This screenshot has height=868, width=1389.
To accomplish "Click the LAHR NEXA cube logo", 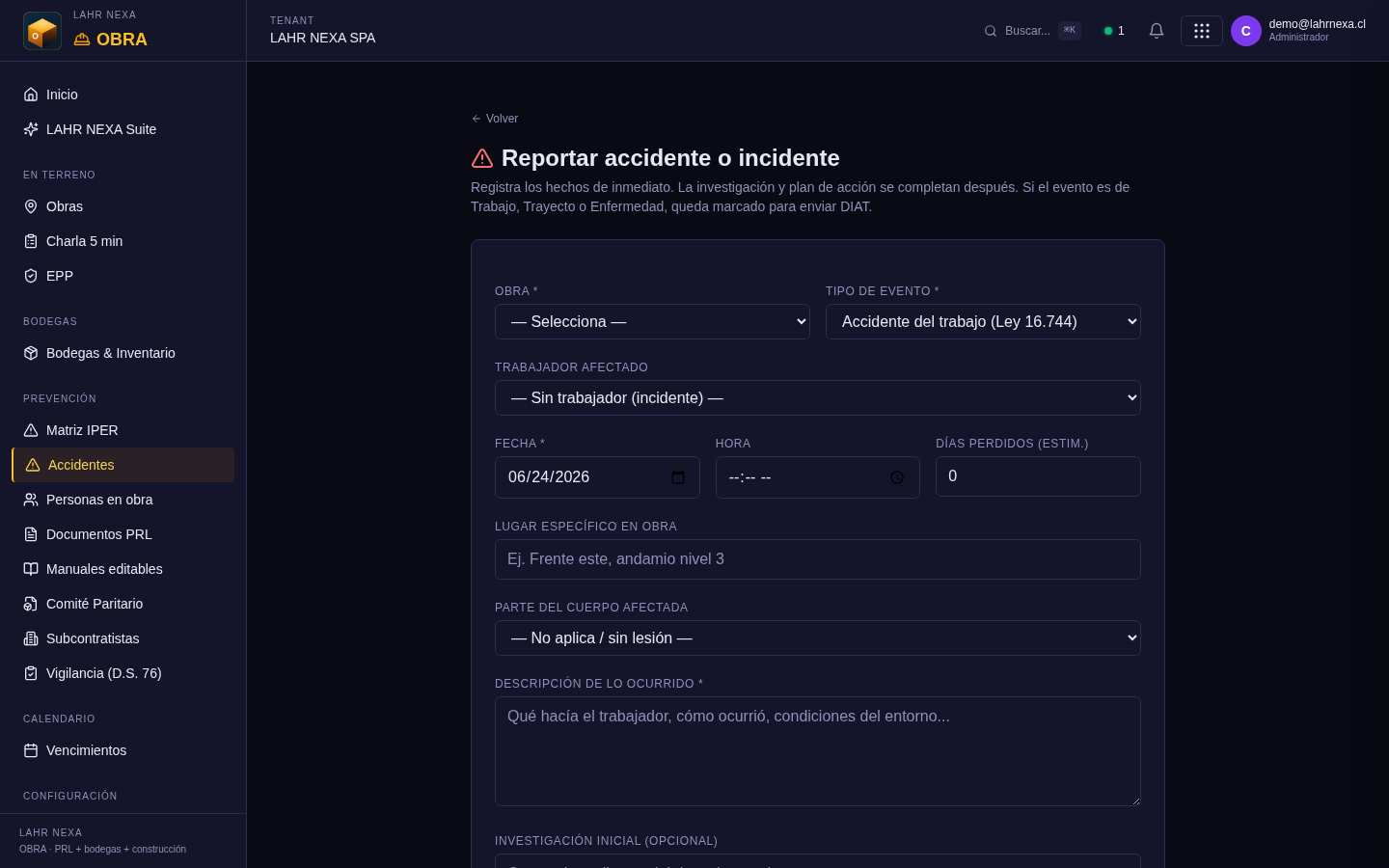I will tap(42, 31).
